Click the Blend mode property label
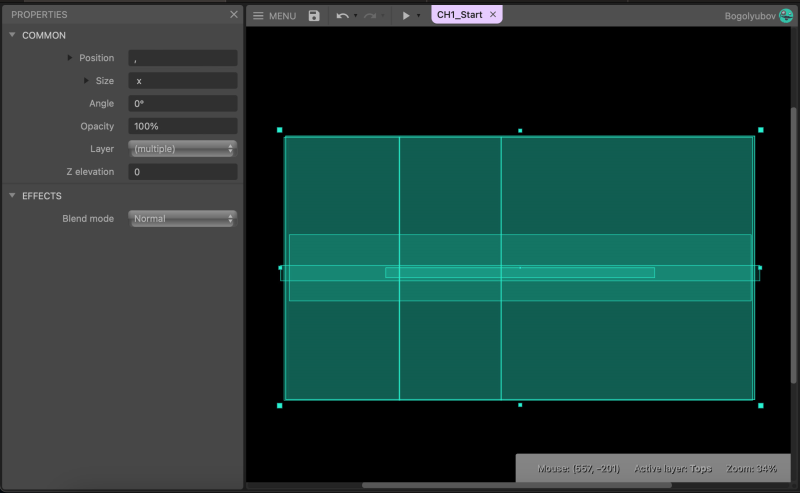The width and height of the screenshot is (800, 493). click(88, 218)
